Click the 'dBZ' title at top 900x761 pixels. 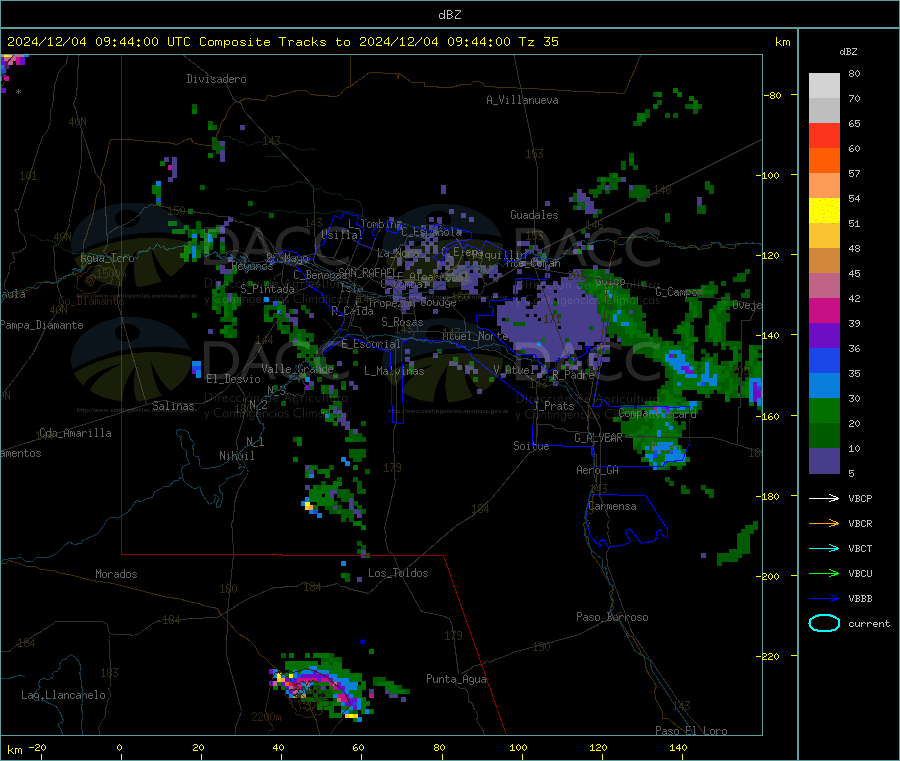pyautogui.click(x=449, y=15)
